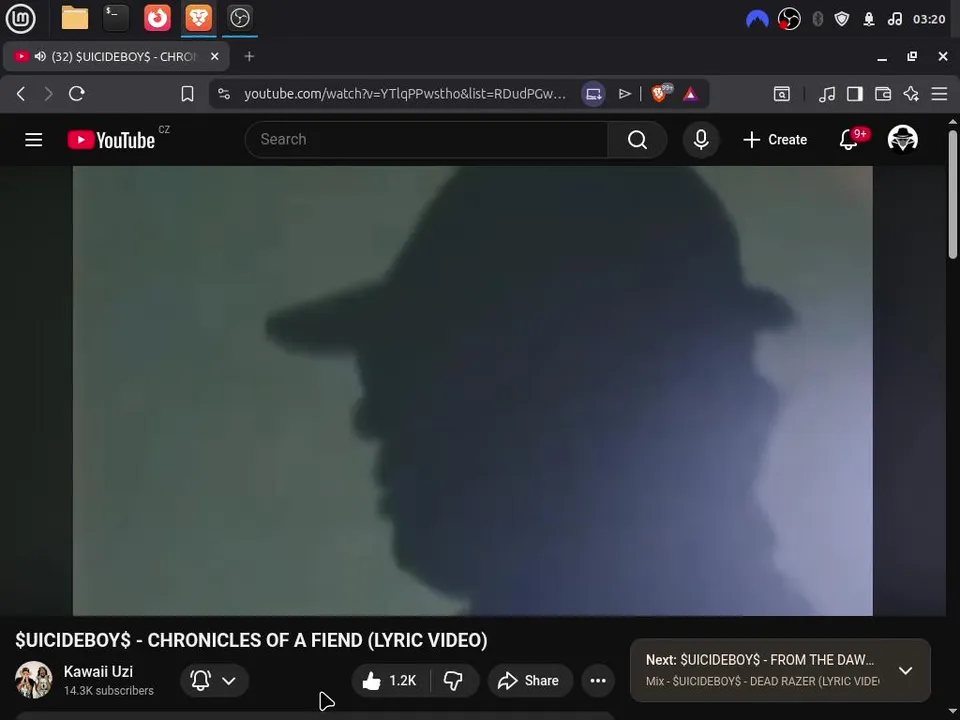Open the Bluetooth tray icon
This screenshot has width=960, height=720.
[817, 19]
